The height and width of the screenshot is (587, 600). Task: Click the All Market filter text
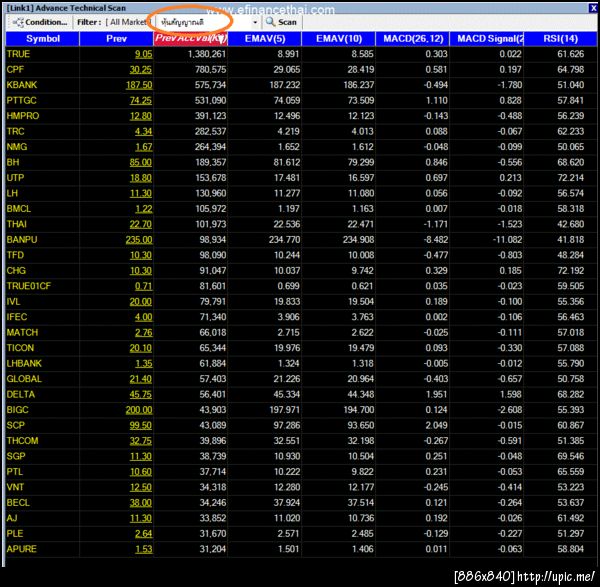(x=129, y=22)
